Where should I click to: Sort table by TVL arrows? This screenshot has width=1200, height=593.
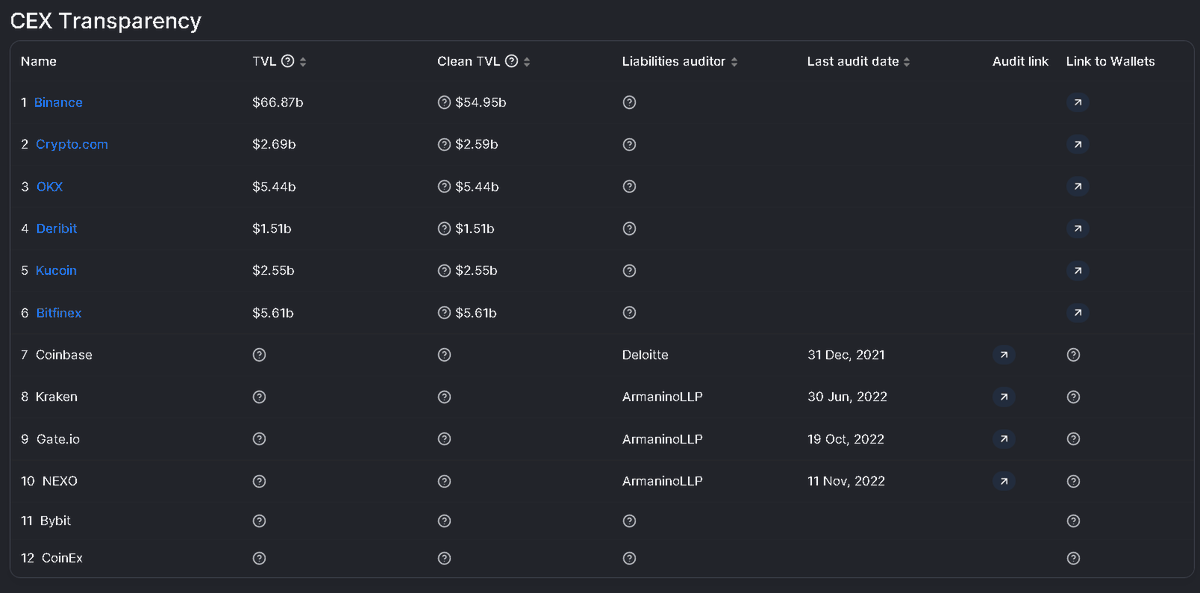click(x=303, y=62)
